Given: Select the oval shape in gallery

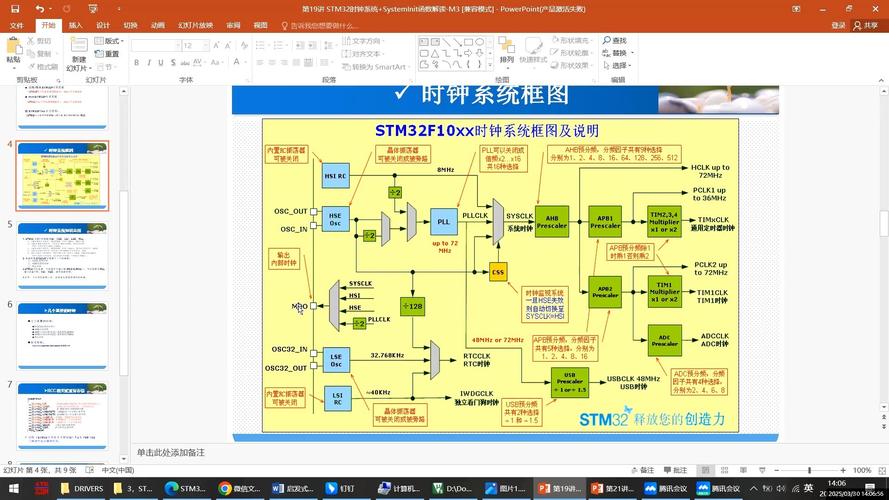Looking at the screenshot, I should coord(480,42).
